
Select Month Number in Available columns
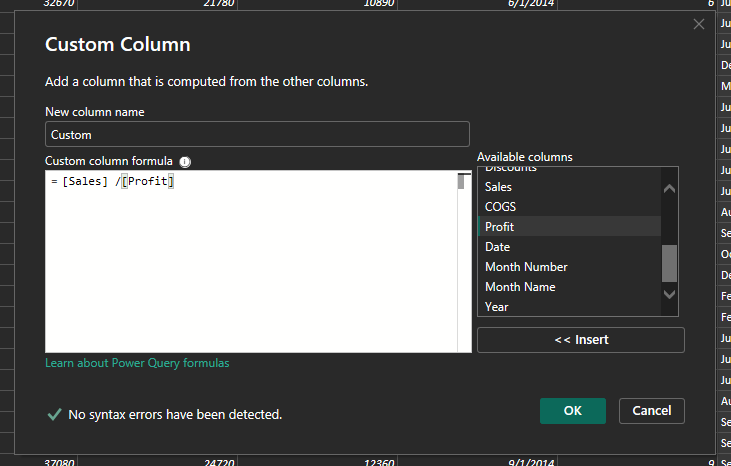(569, 267)
